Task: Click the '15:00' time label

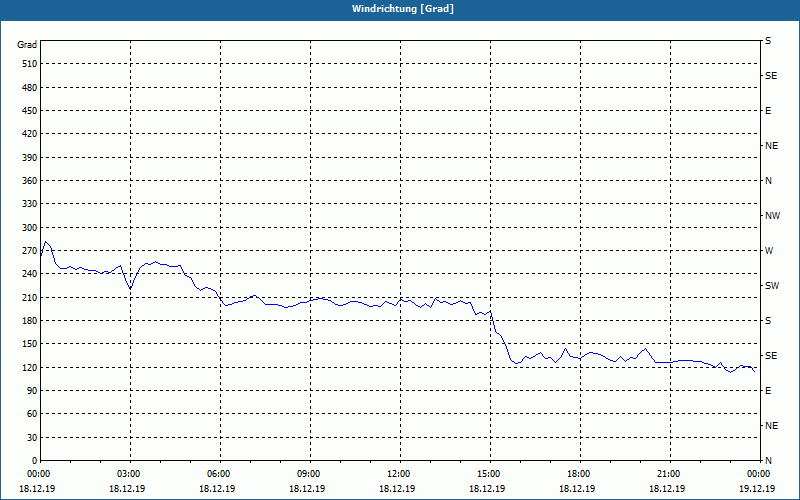Action: pyautogui.click(x=490, y=474)
